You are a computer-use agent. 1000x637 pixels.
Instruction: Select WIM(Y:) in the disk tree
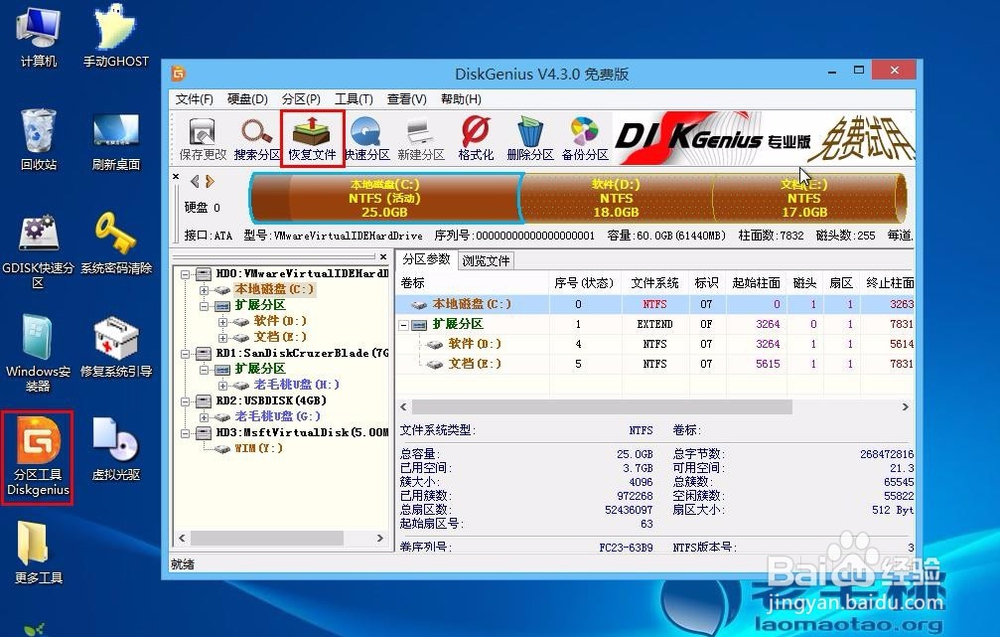coord(258,448)
